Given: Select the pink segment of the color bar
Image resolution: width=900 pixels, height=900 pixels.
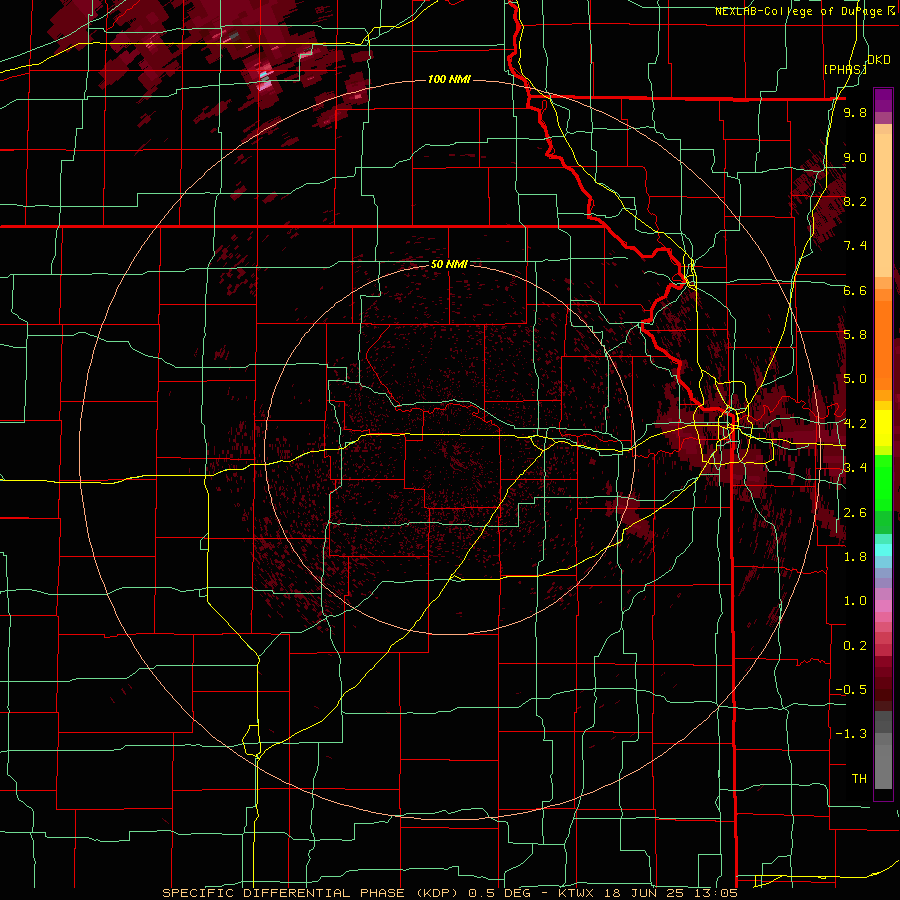Looking at the screenshot, I should [883, 606].
